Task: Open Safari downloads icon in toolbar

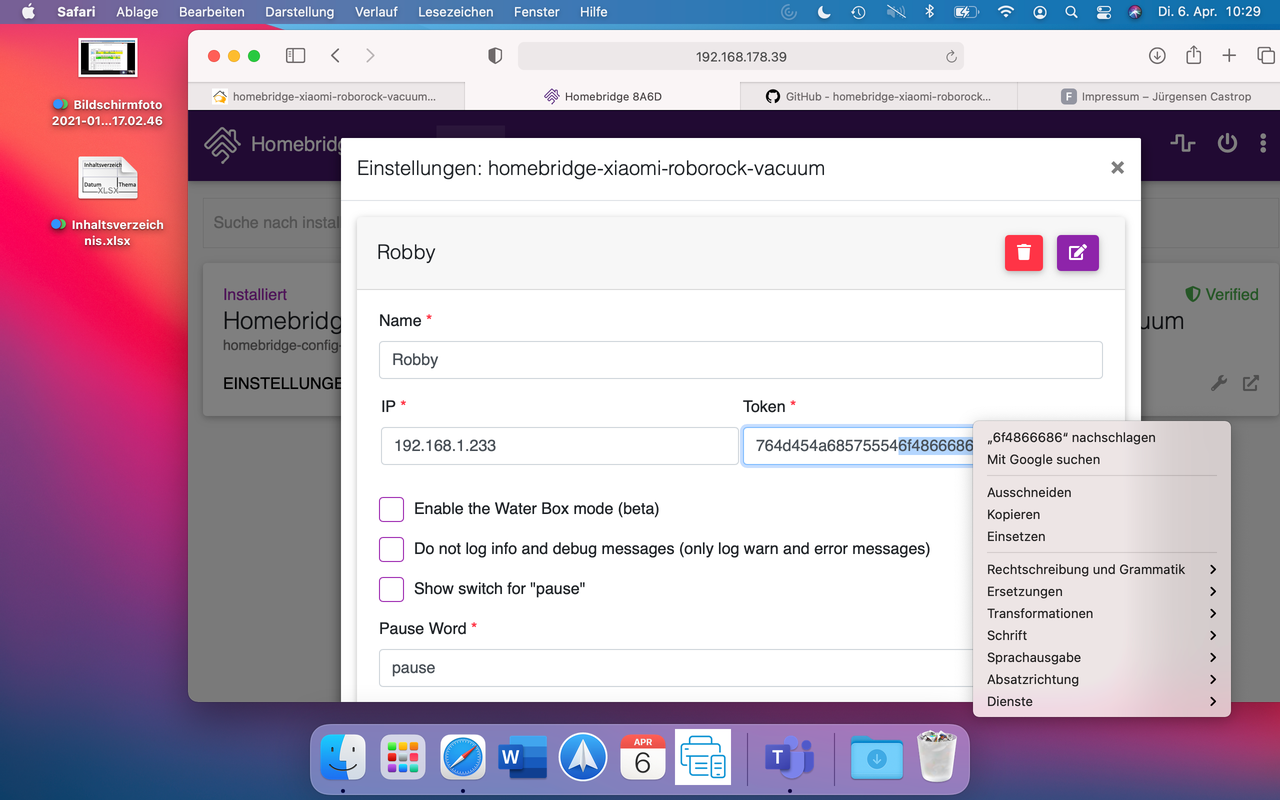Action: (x=1157, y=56)
